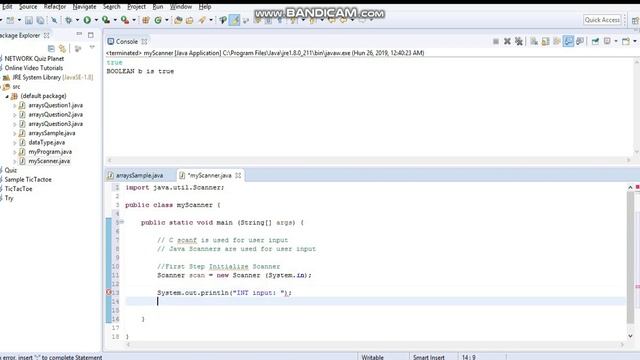
Task: Toggle Skip All Breakpoints toolbar icon
Action: click(54, 20)
